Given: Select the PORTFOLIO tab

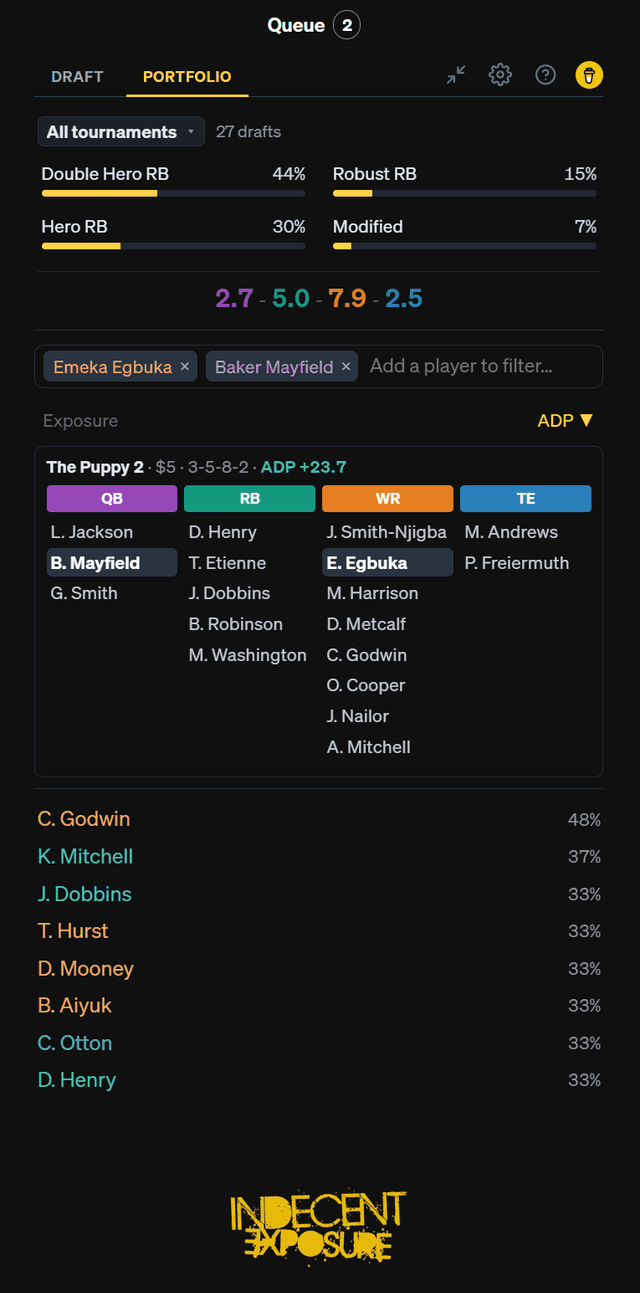Looking at the screenshot, I should [187, 76].
